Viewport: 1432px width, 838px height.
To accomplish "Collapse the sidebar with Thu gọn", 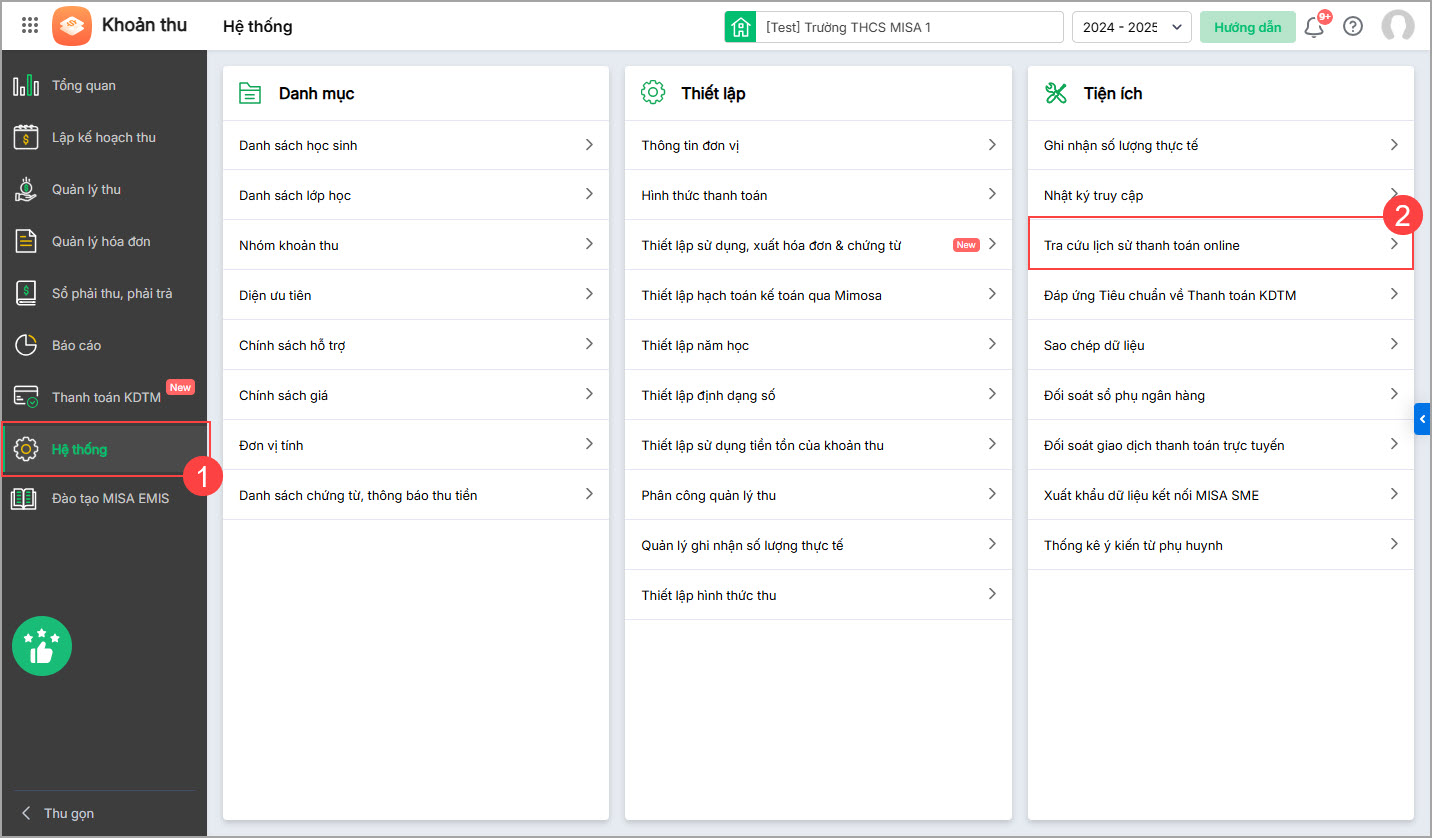I will pyautogui.click(x=58, y=813).
